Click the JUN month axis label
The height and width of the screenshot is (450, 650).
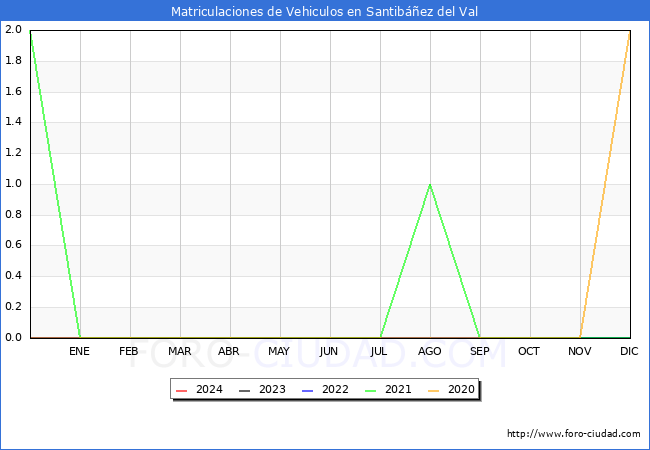[x=329, y=351]
